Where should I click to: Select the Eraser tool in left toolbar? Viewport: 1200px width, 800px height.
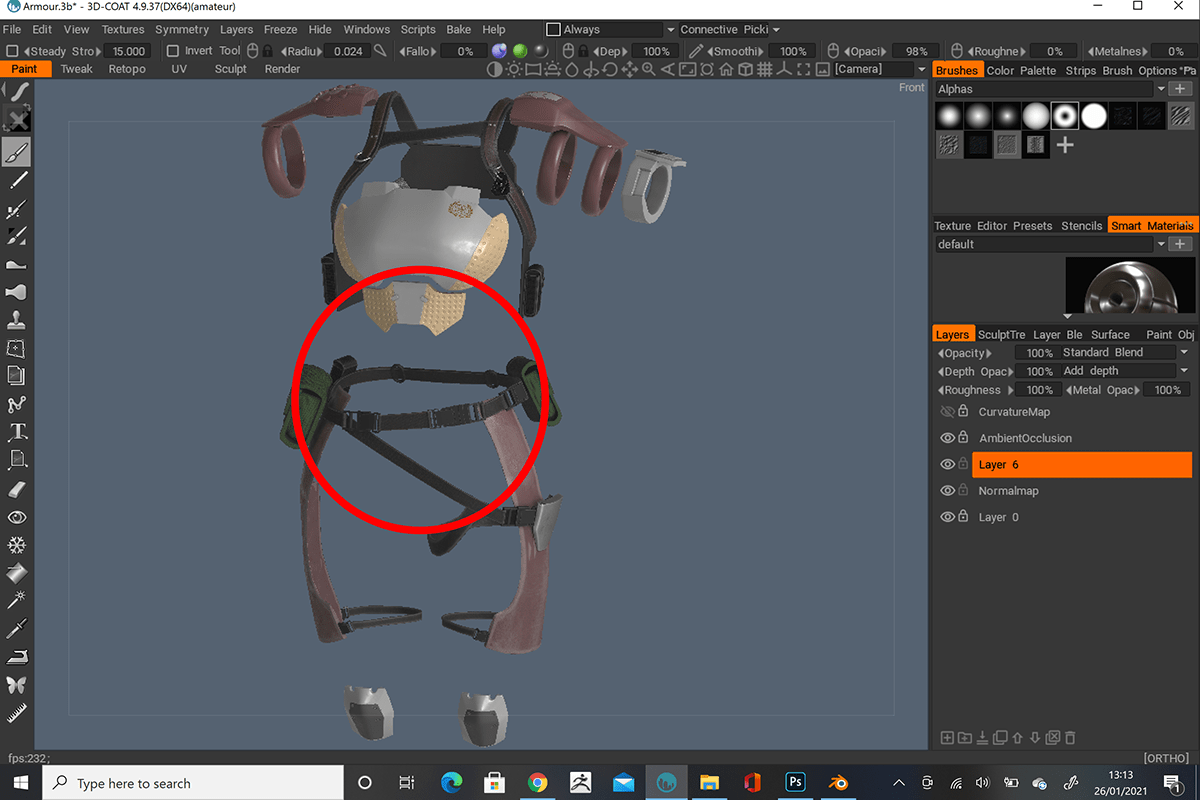point(17,489)
